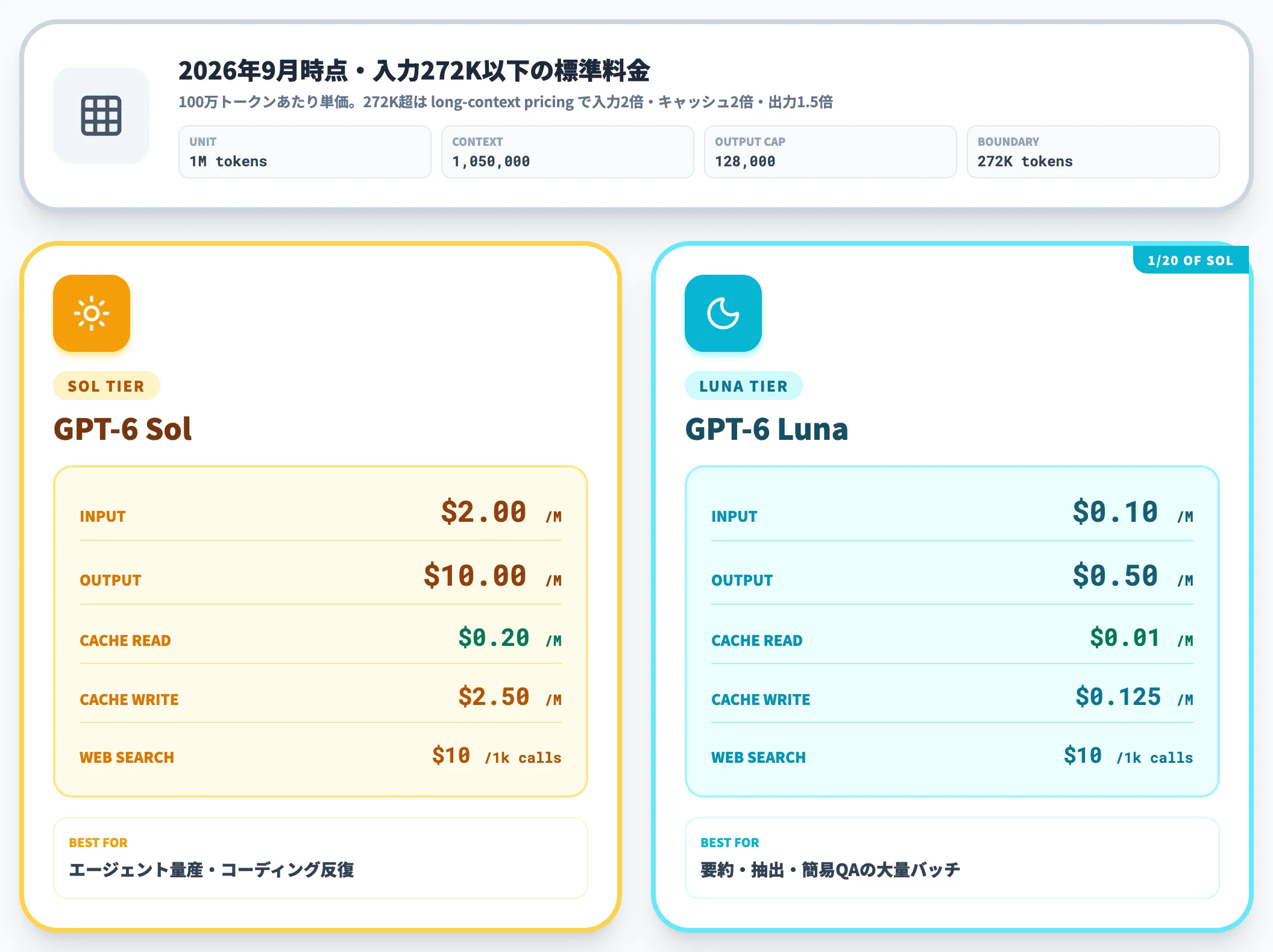Select the LUNA TIER badge
1273x952 pixels.
coord(743,386)
